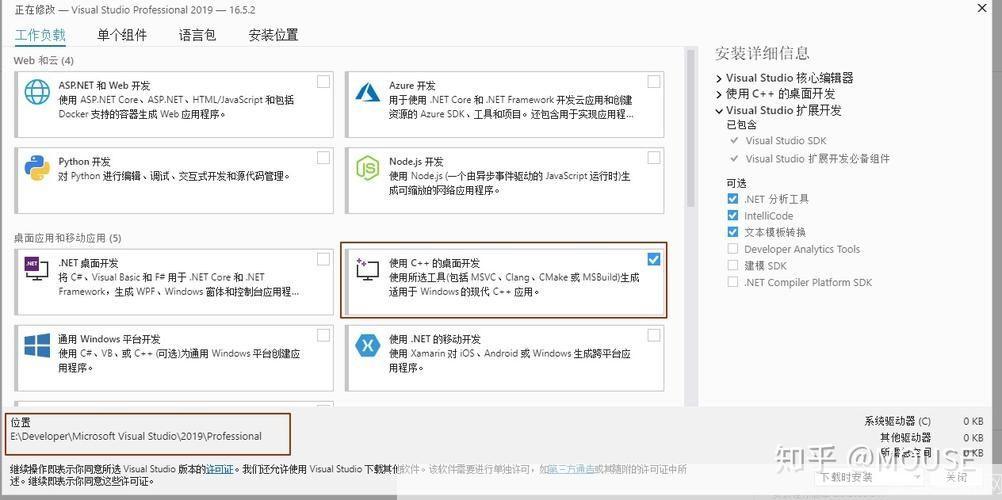Click the Xamarin hexagon icon

point(367,345)
